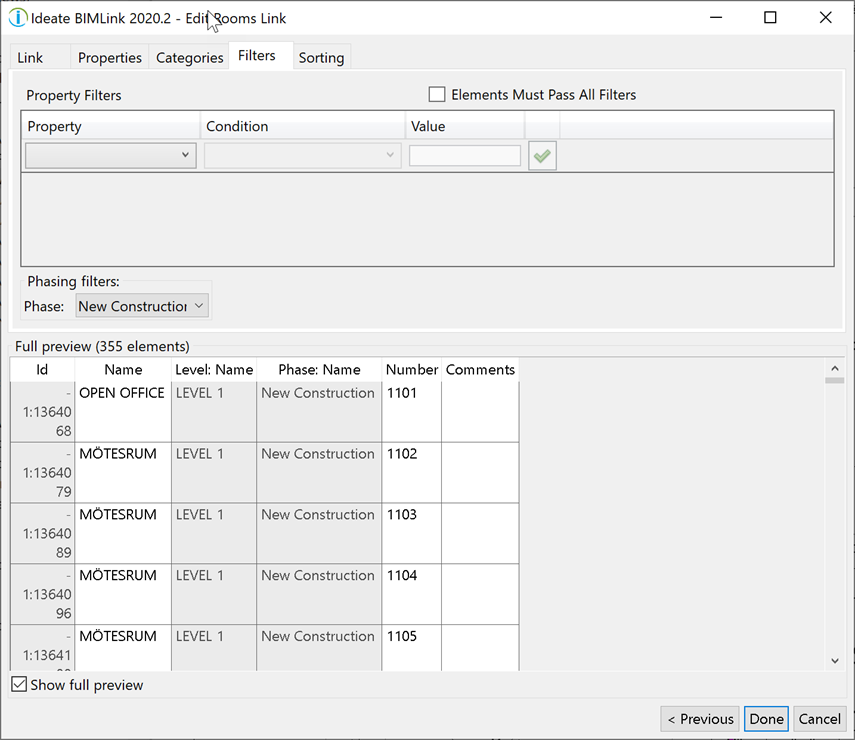Click the Comments column header
Screen dimensions: 855x740
tap(480, 369)
